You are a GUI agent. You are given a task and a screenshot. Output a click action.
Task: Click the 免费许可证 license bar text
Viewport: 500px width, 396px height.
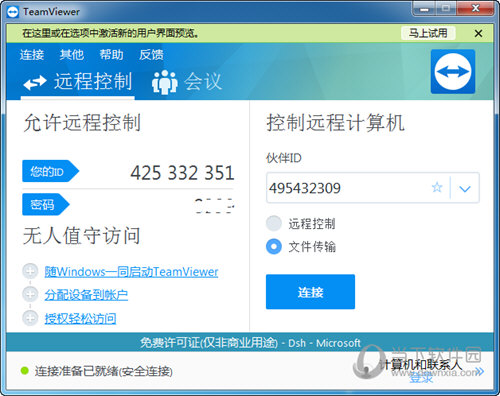(250, 343)
